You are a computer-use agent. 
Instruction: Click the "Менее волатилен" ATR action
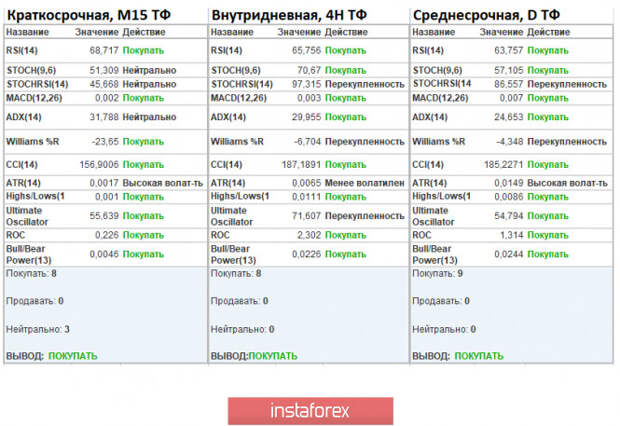(365, 183)
